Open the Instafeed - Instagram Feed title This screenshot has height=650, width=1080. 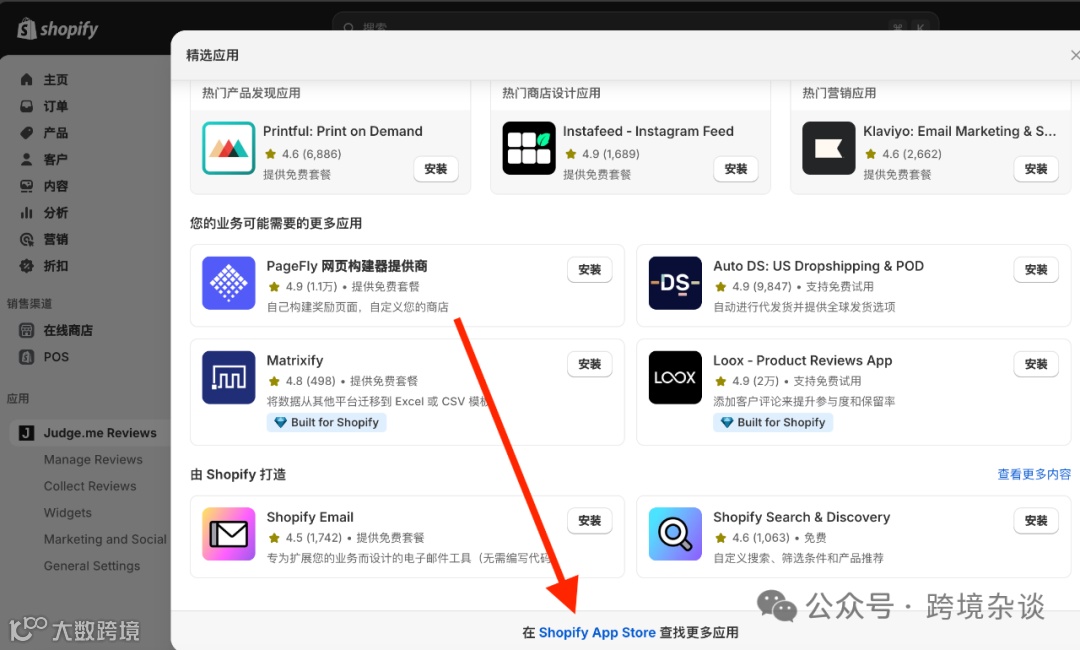point(648,131)
